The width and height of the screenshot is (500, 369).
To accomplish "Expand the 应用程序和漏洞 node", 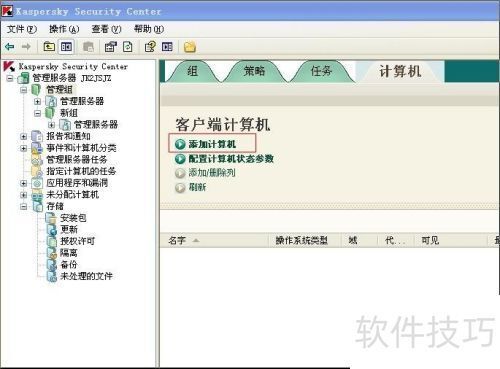I will tap(24, 183).
